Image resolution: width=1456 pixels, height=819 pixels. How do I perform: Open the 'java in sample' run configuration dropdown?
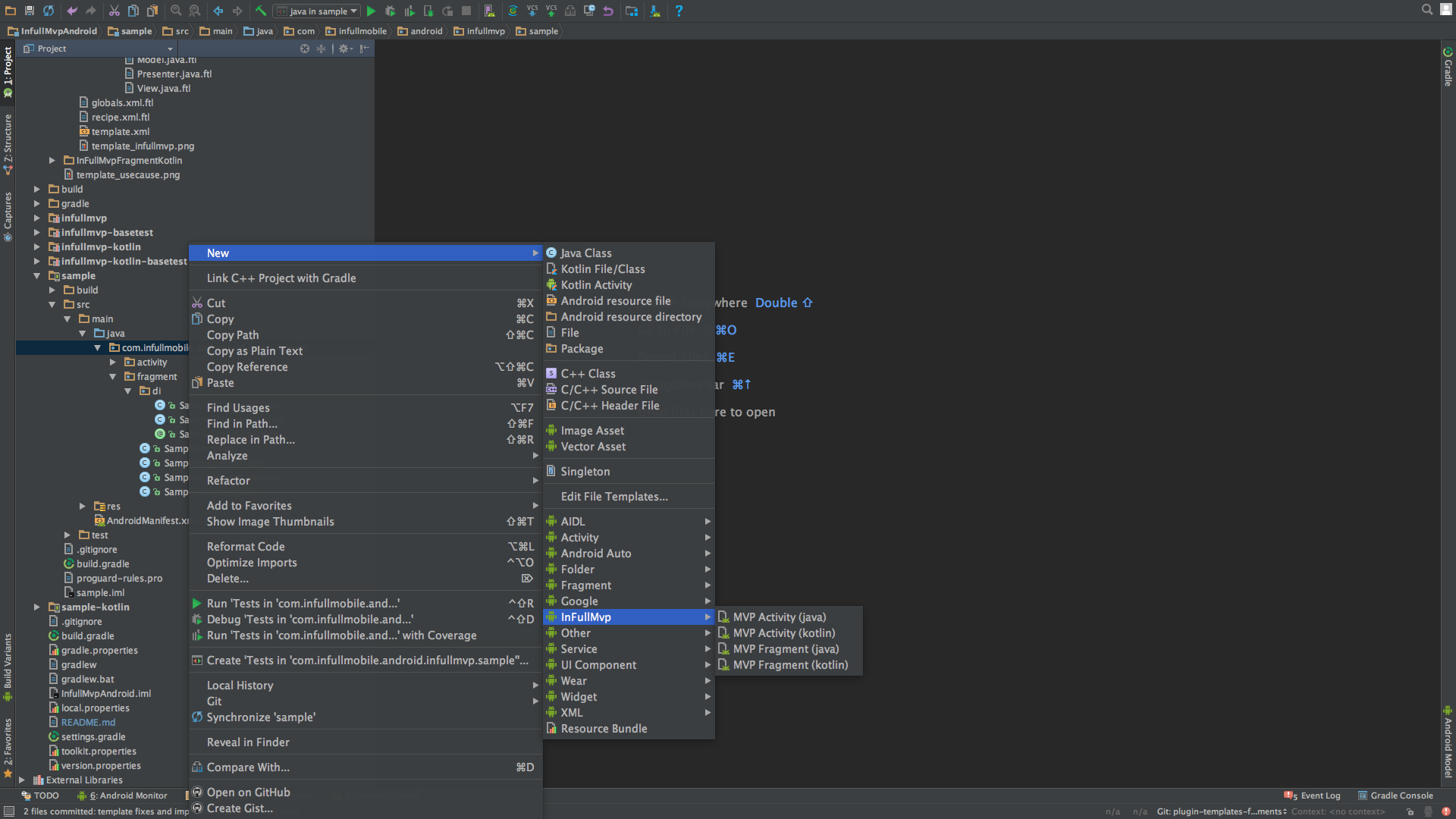[316, 11]
